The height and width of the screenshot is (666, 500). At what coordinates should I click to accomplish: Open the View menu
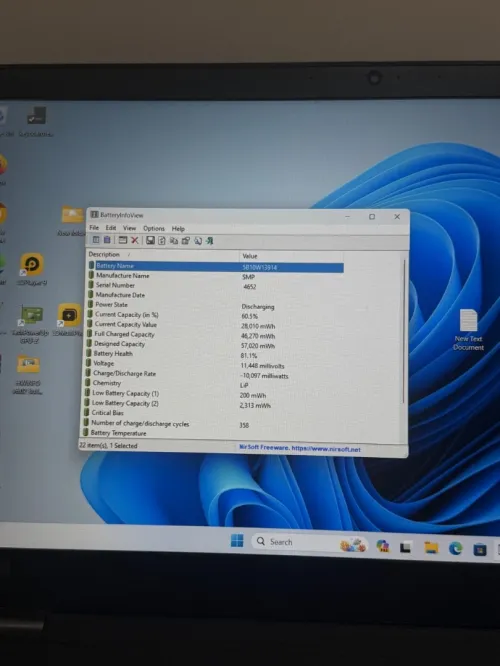coord(130,228)
